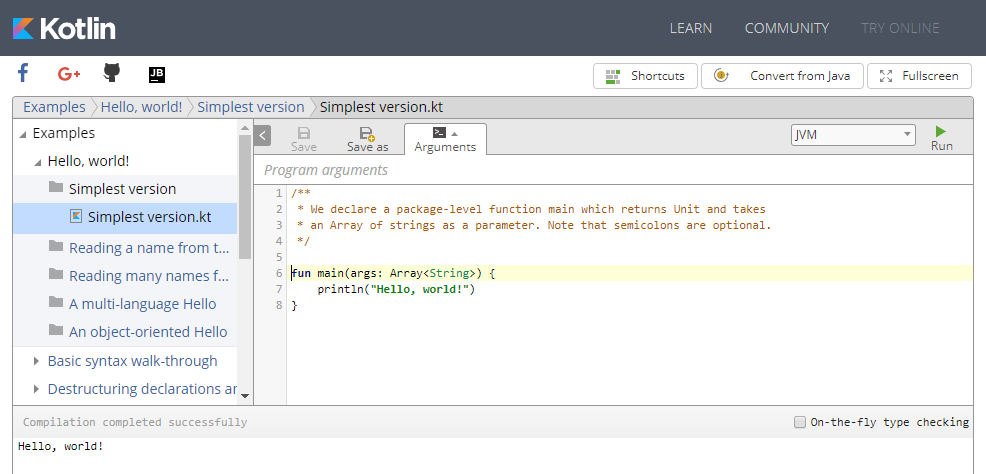
Task: Collapse the sidebar with left chevron button
Action: tap(262, 135)
